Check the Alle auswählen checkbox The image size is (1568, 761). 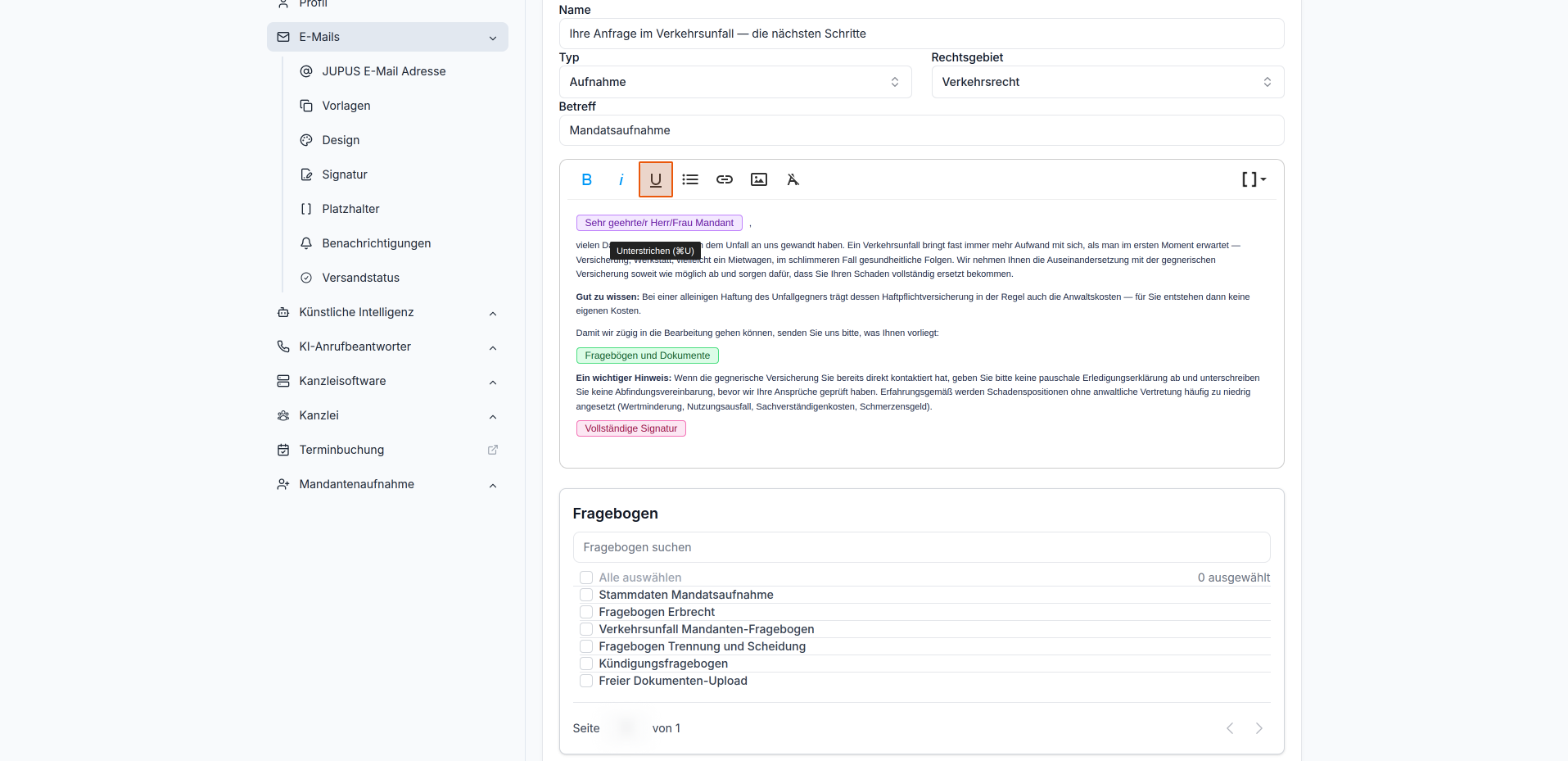click(586, 578)
